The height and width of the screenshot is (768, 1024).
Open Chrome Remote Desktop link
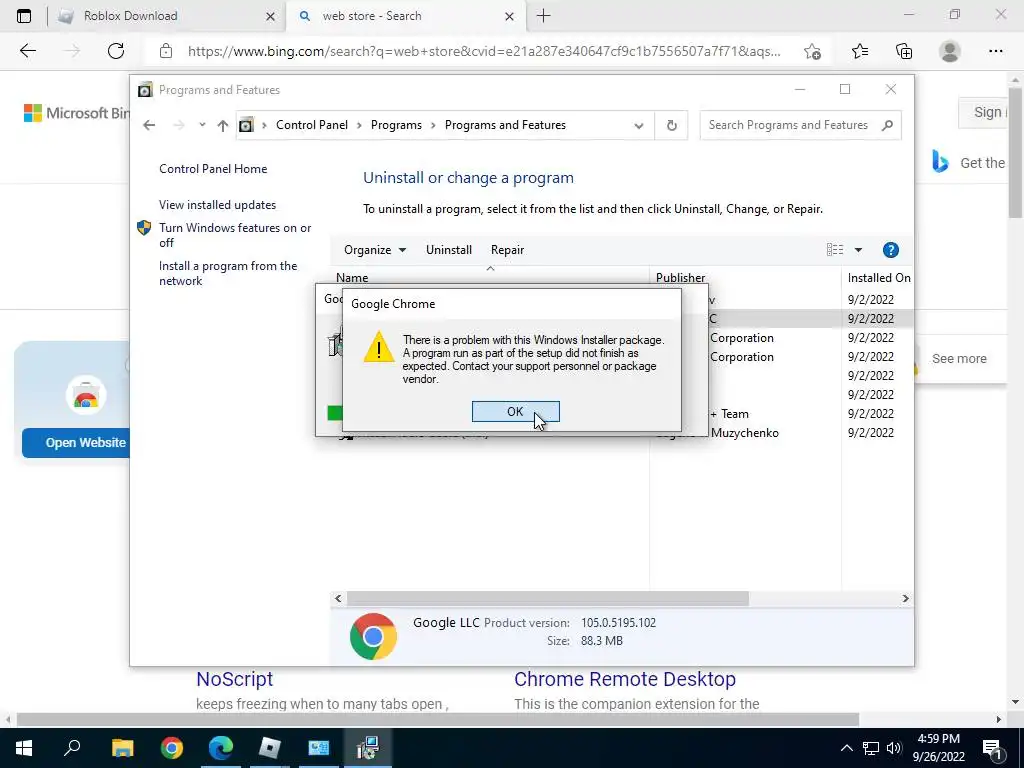(624, 679)
